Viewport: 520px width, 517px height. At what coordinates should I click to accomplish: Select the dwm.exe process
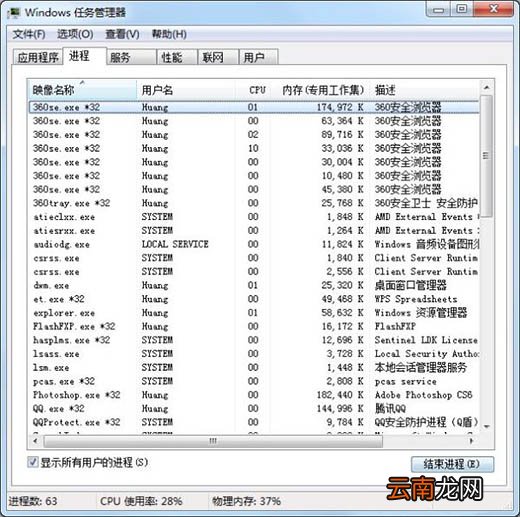[254, 285]
